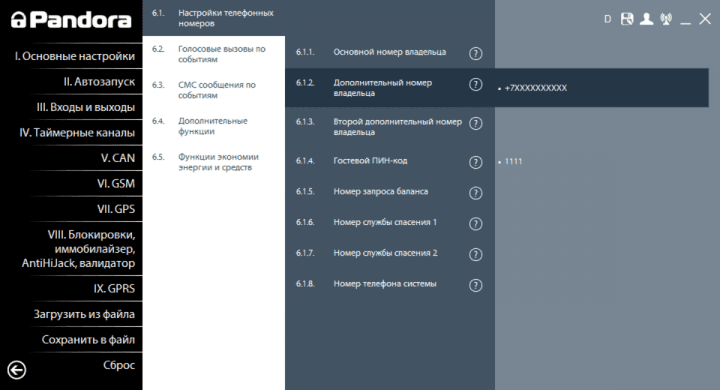Click the D icon in top bar
Image resolution: width=720 pixels, height=390 pixels.
(x=608, y=19)
